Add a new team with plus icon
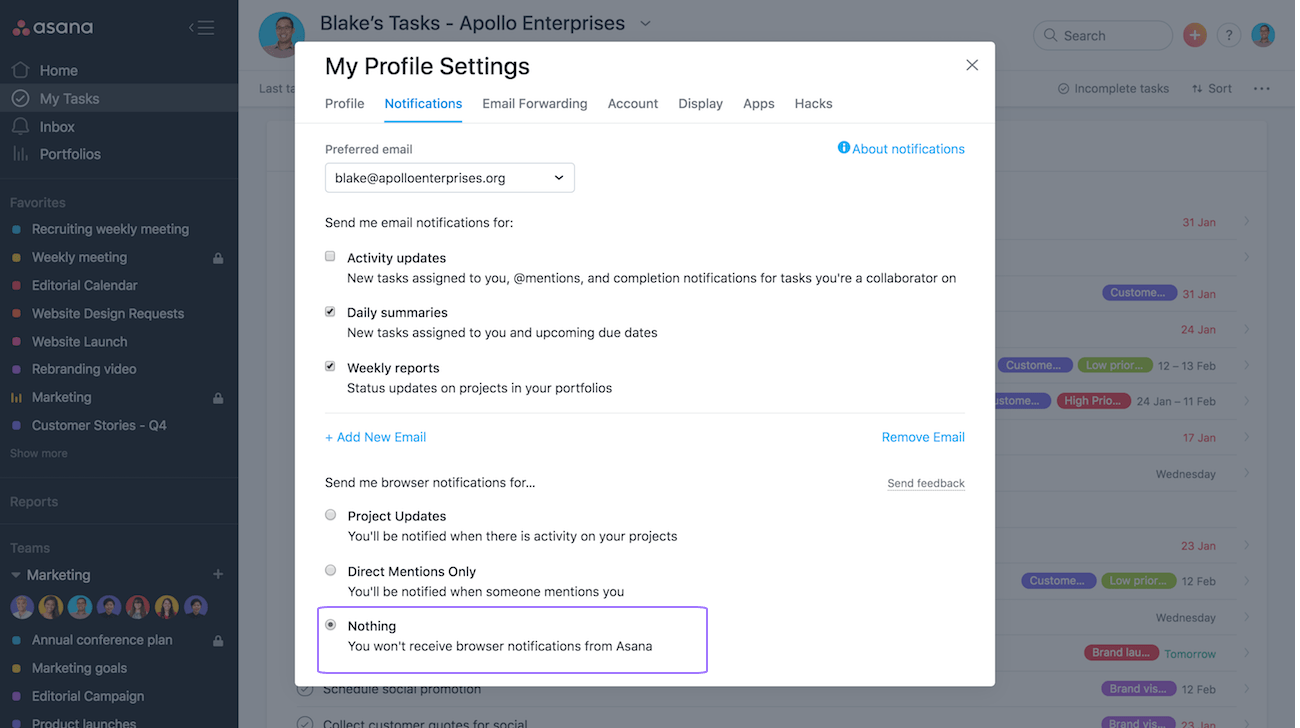1300x728 pixels. point(218,575)
